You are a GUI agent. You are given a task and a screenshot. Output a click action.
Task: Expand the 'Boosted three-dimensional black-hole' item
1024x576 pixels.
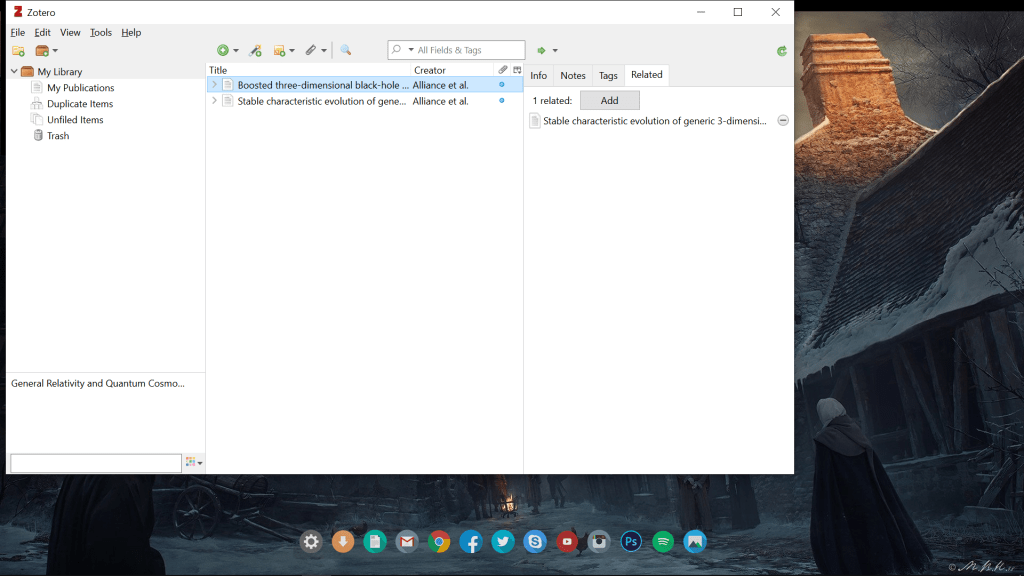pyautogui.click(x=214, y=85)
